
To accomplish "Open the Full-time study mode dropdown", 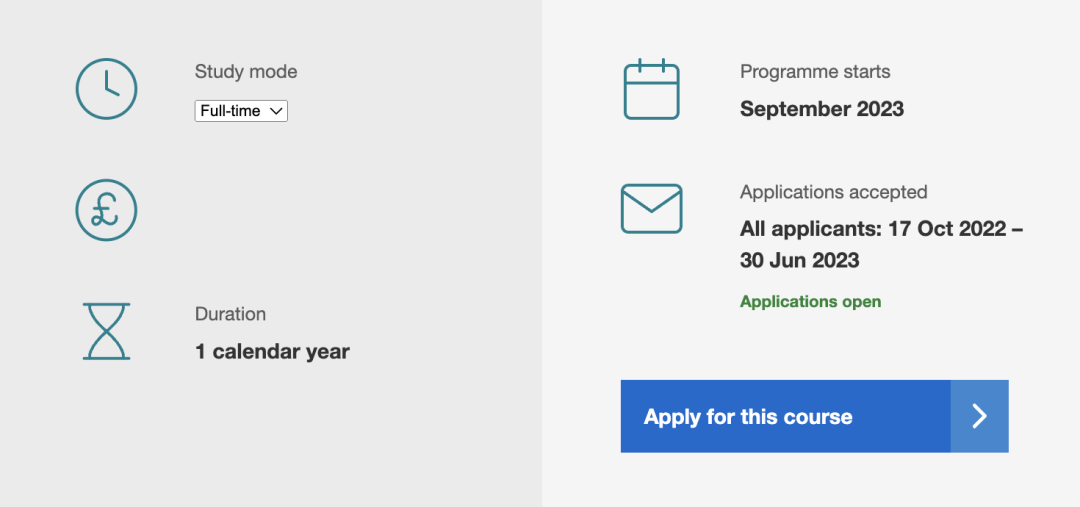I will tap(241, 111).
